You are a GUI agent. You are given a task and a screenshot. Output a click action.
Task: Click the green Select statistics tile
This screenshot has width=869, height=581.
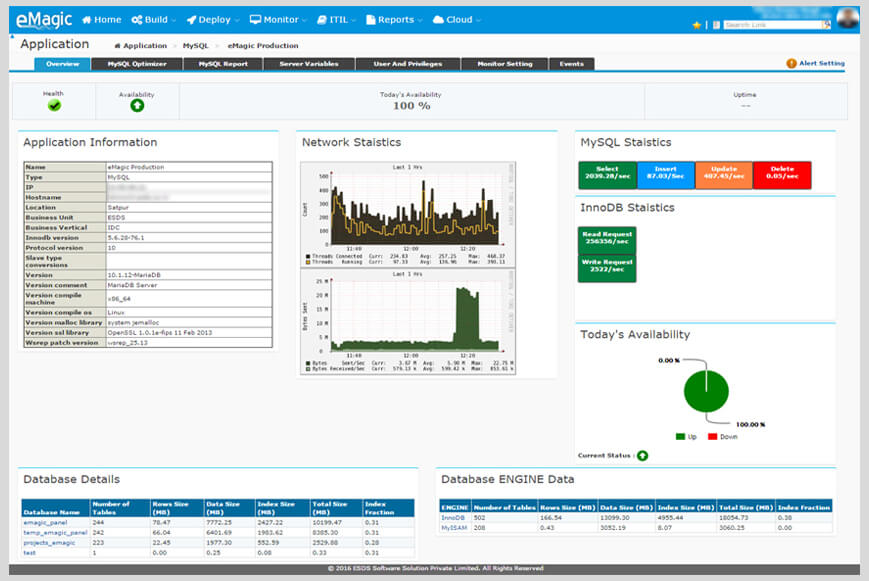point(607,175)
